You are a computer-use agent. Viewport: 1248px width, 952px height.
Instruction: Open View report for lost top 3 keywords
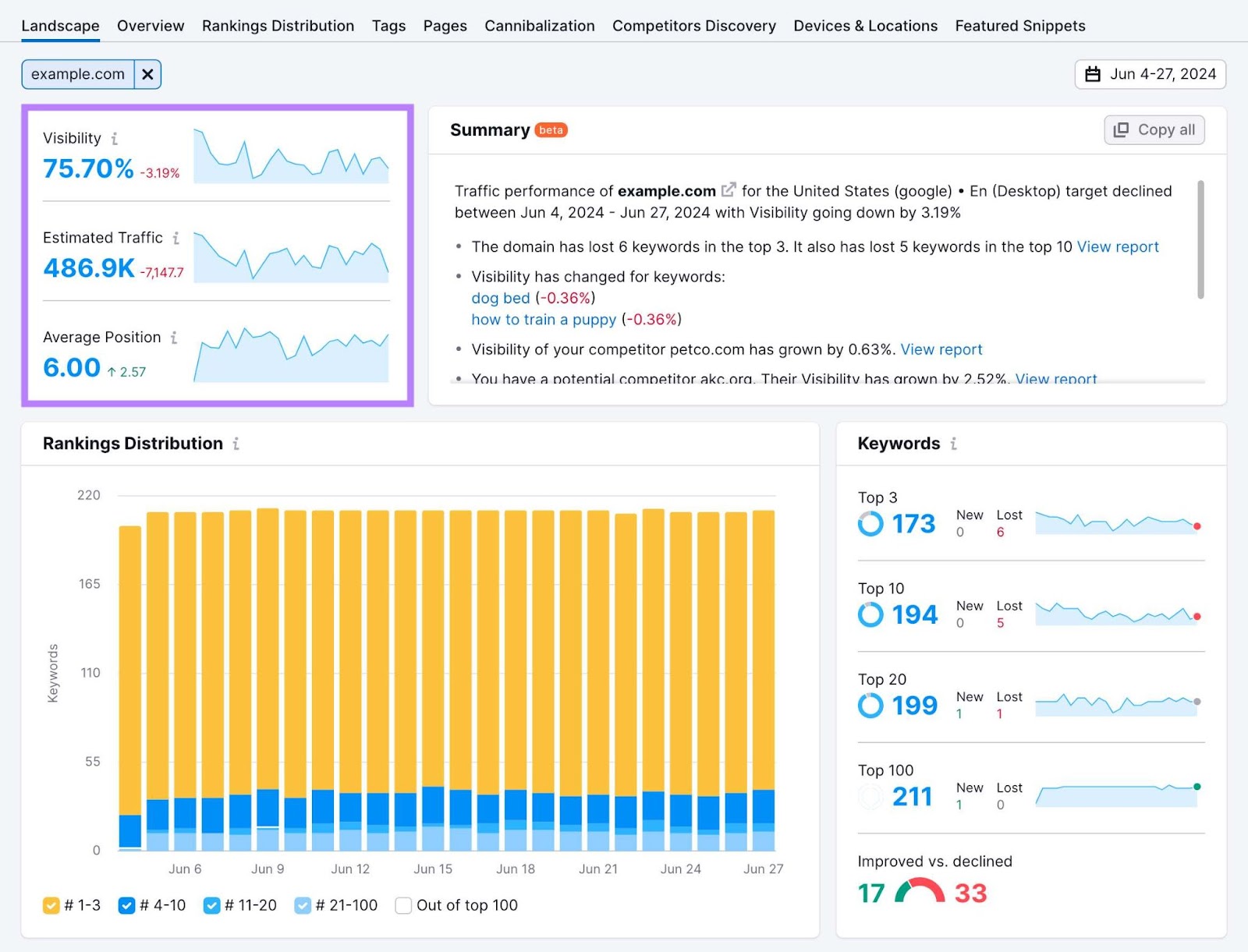coord(1119,246)
